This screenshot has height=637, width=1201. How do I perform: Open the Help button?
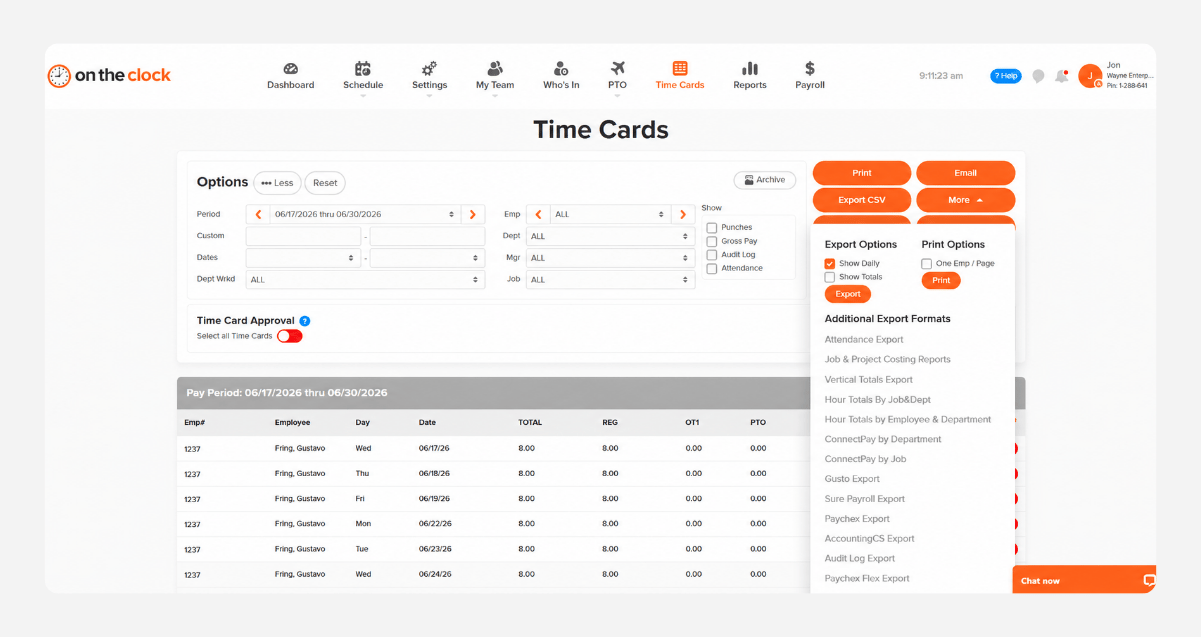tap(1006, 76)
